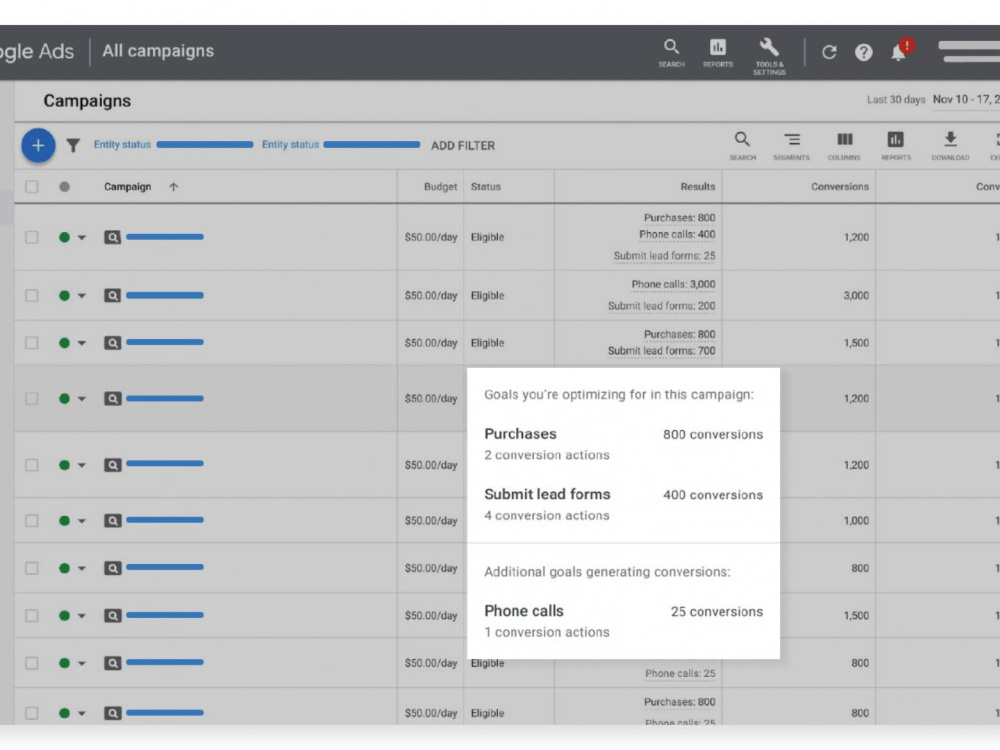Screen dimensions: 1000x750
Task: Open the table toolbar Reports icon
Action: point(895,146)
